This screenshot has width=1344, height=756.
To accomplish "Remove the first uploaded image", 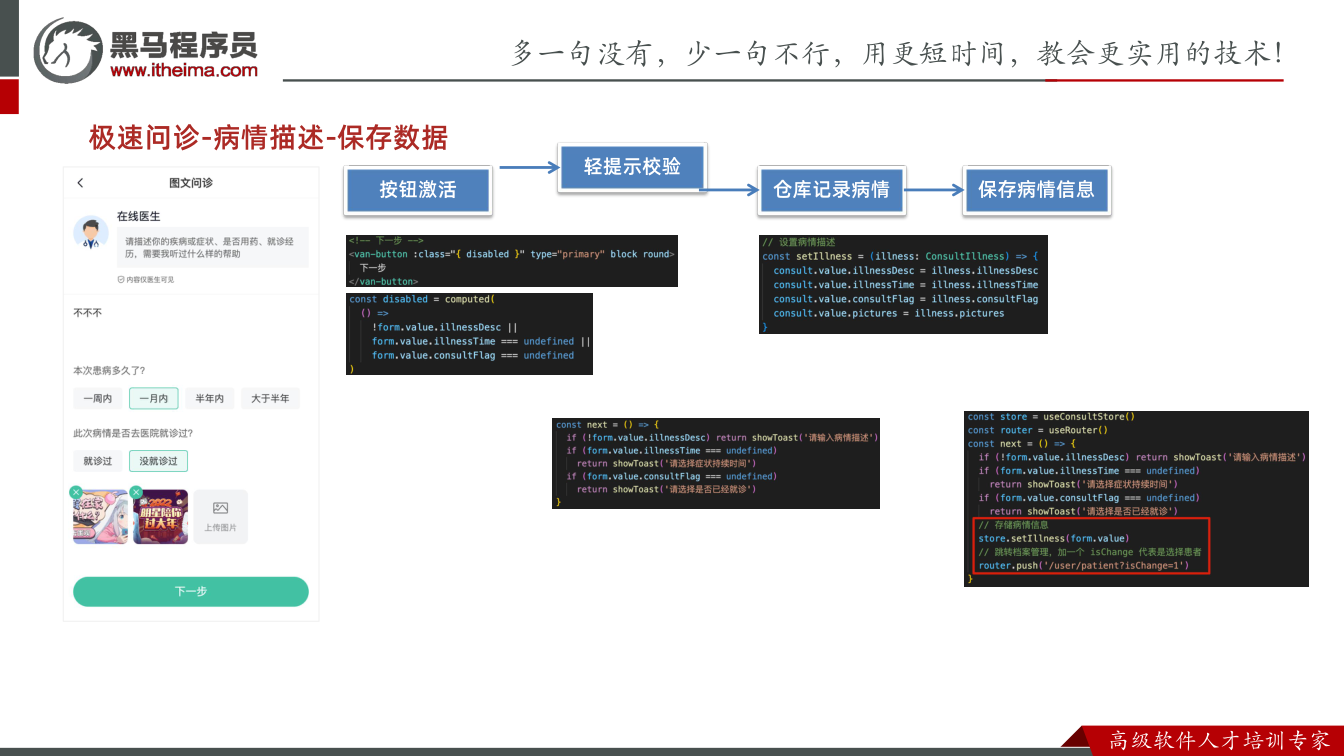I will (x=76, y=492).
